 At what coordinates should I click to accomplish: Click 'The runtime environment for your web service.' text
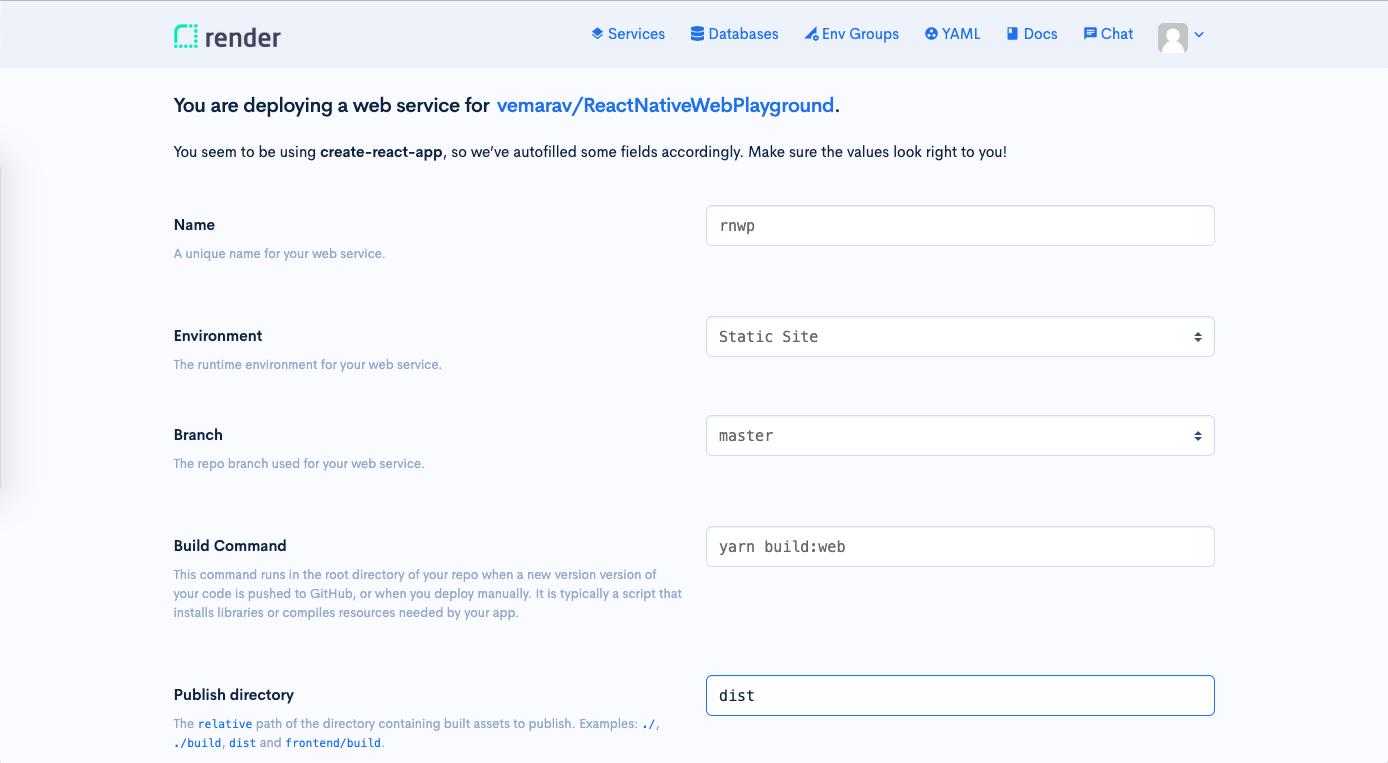coord(307,365)
